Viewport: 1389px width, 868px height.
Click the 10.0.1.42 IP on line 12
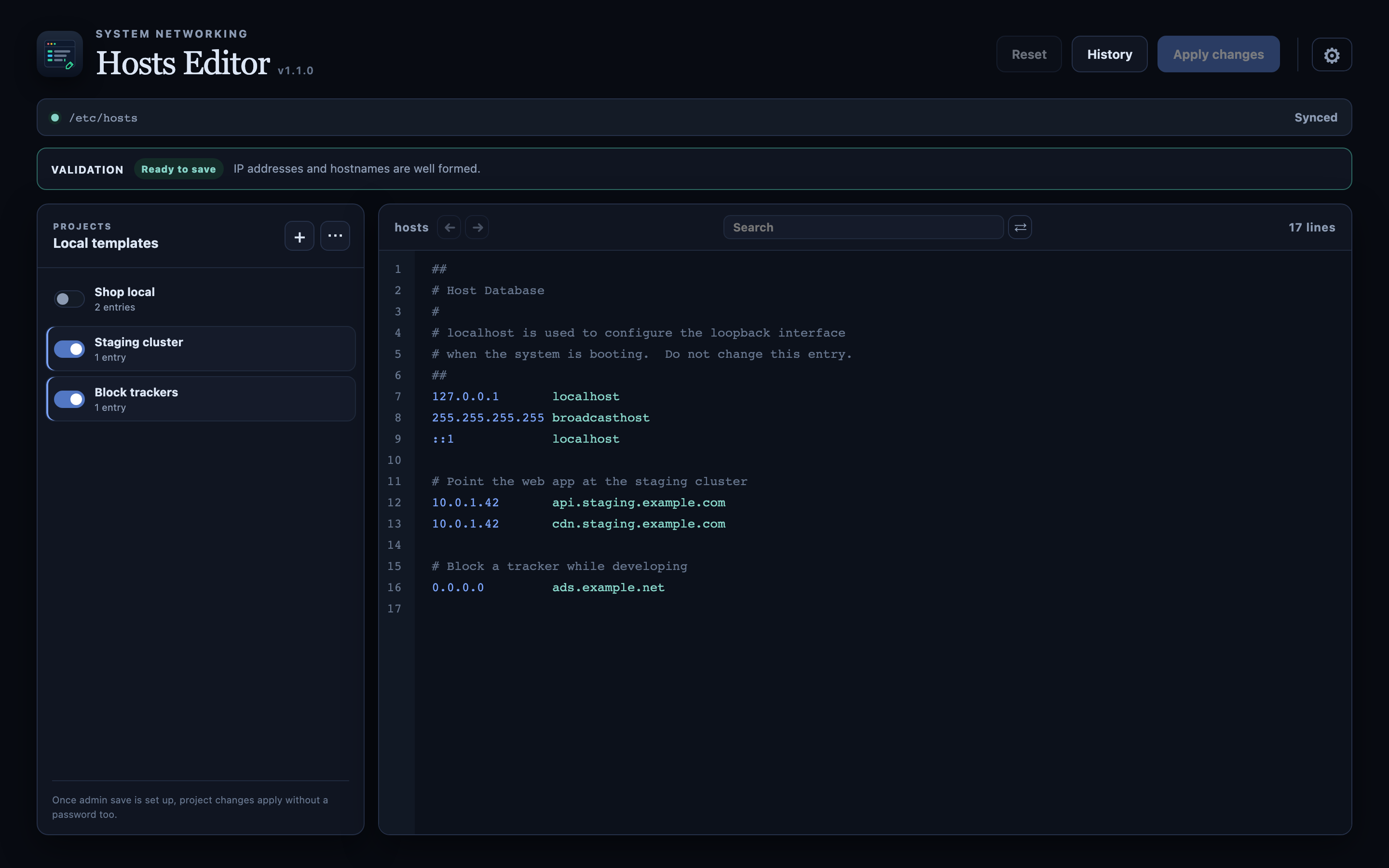pos(465,503)
